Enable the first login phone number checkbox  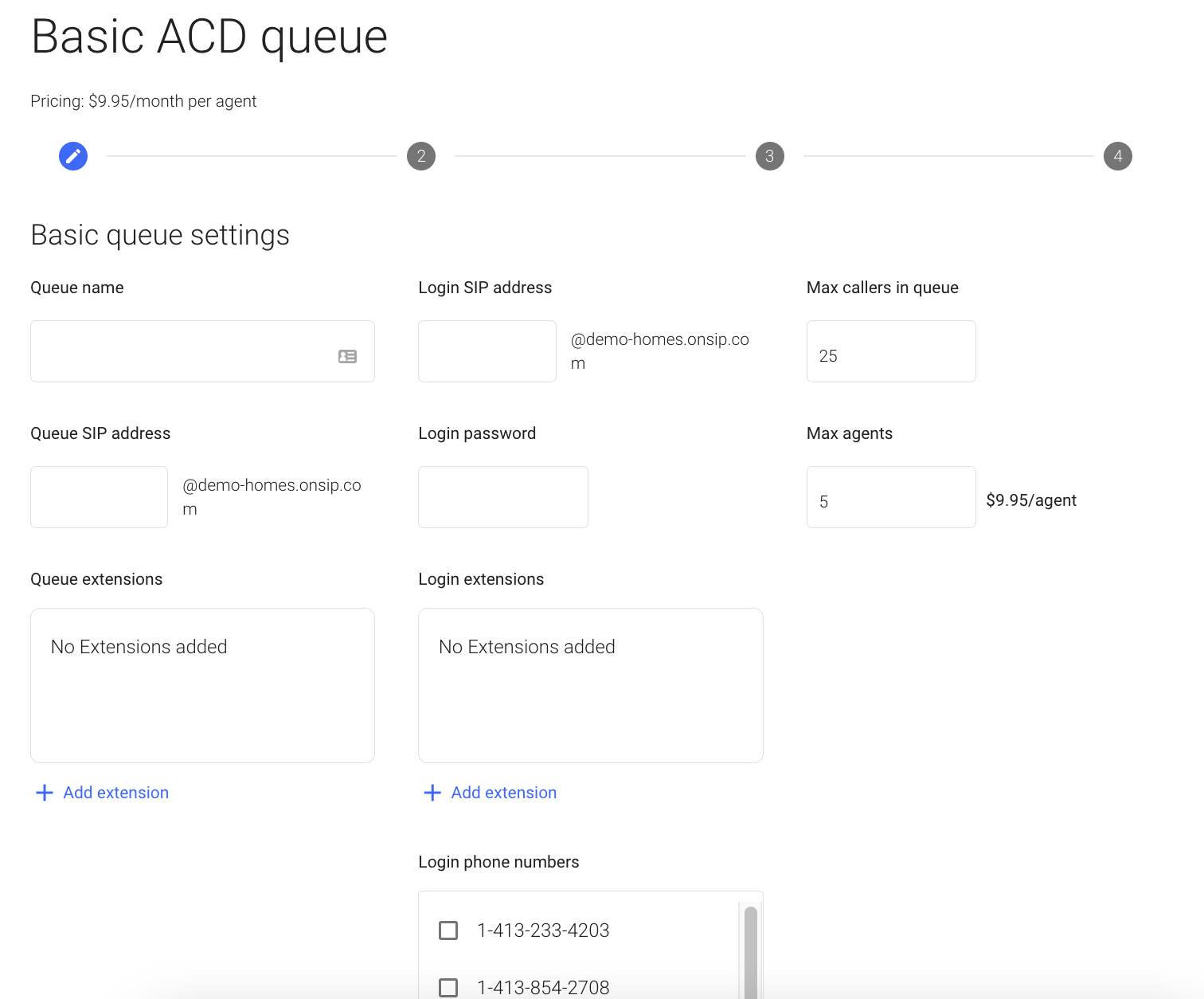[x=448, y=930]
